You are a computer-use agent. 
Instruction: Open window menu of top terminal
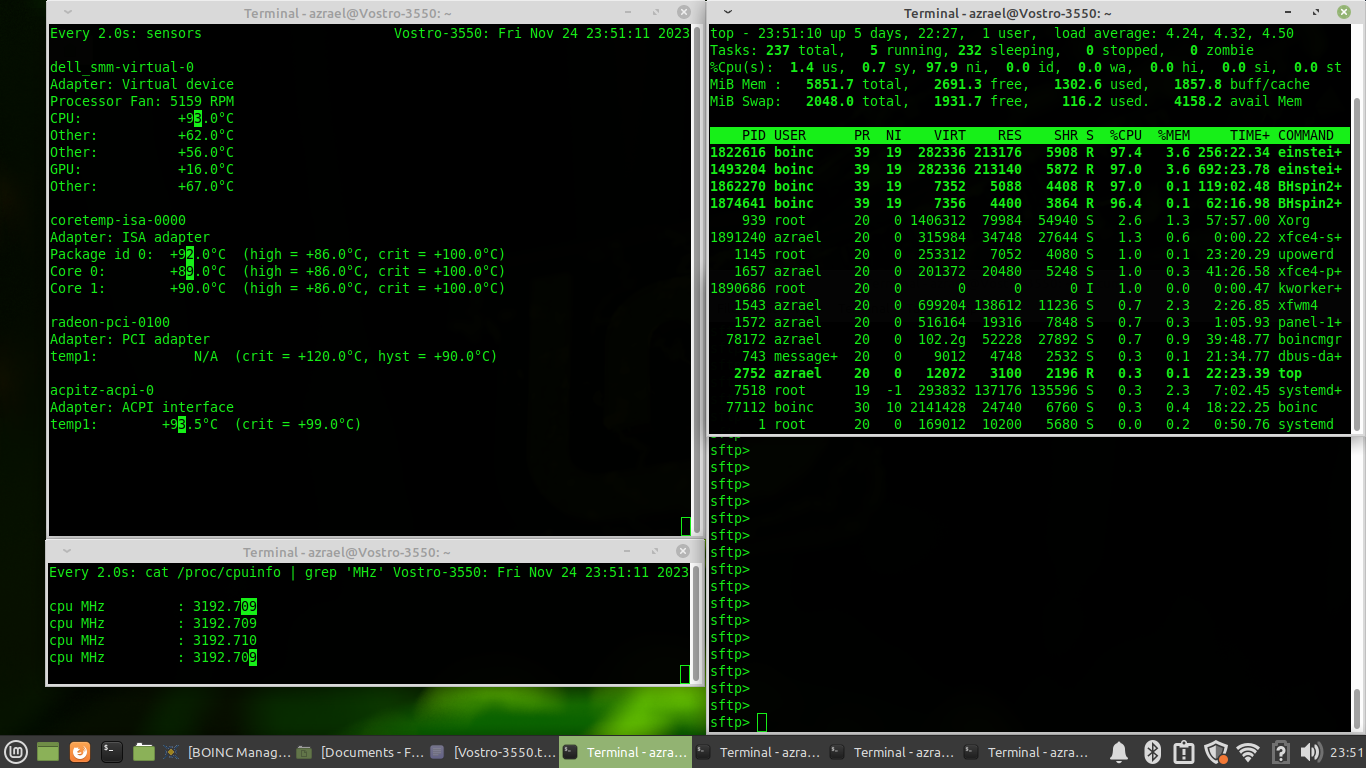coord(727,13)
